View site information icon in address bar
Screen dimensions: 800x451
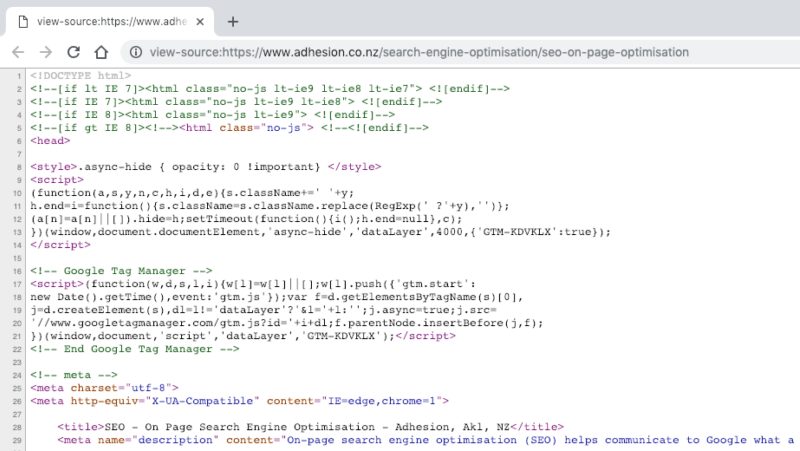pyautogui.click(x=136, y=52)
